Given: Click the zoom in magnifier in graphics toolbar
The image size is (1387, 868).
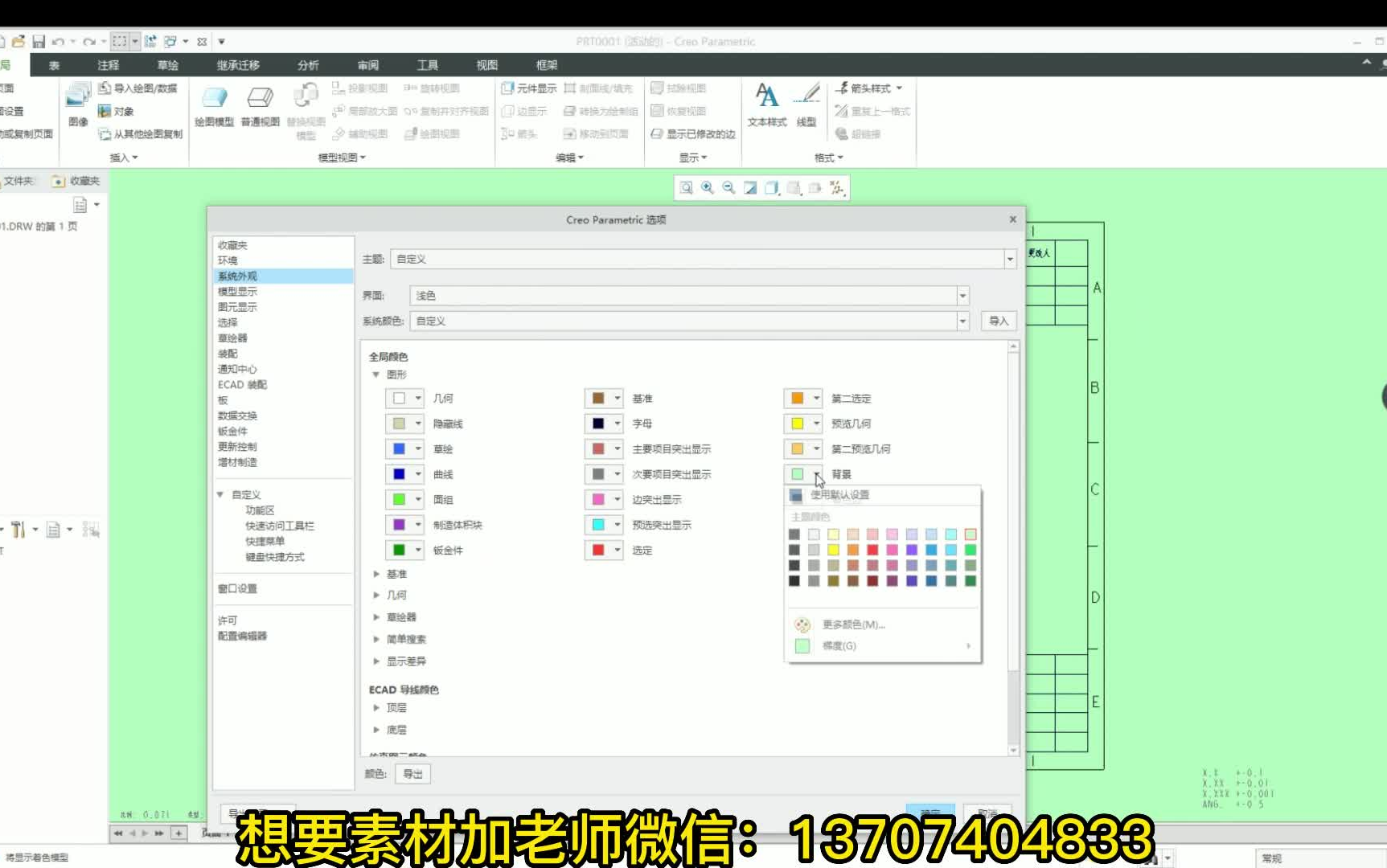Looking at the screenshot, I should pyautogui.click(x=708, y=187).
